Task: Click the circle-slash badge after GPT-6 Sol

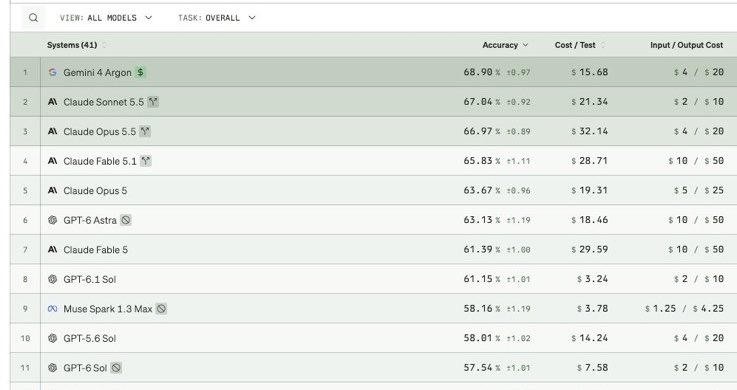Action: (x=116, y=368)
